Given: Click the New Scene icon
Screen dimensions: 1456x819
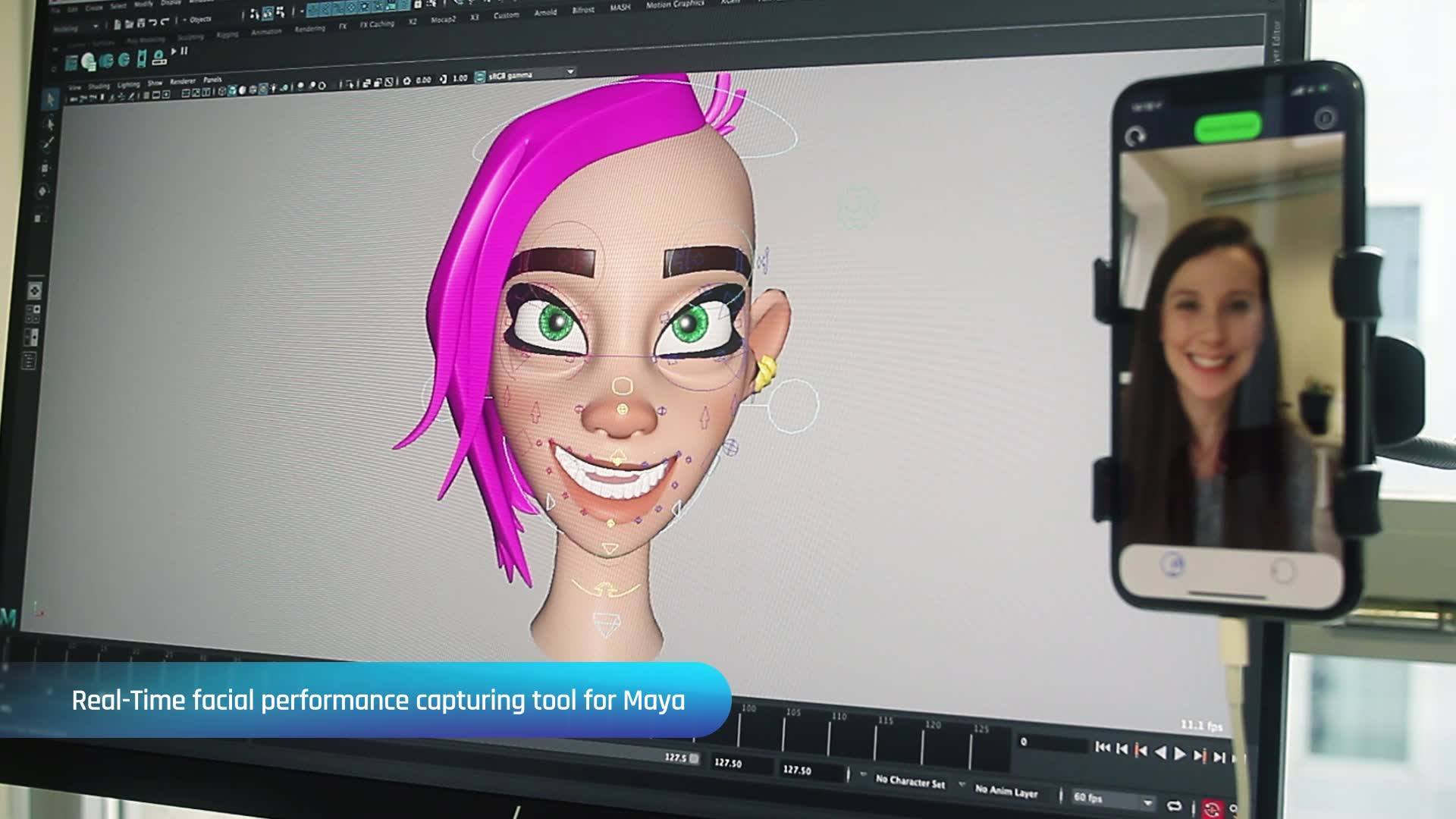Looking at the screenshot, I should pyautogui.click(x=119, y=24).
